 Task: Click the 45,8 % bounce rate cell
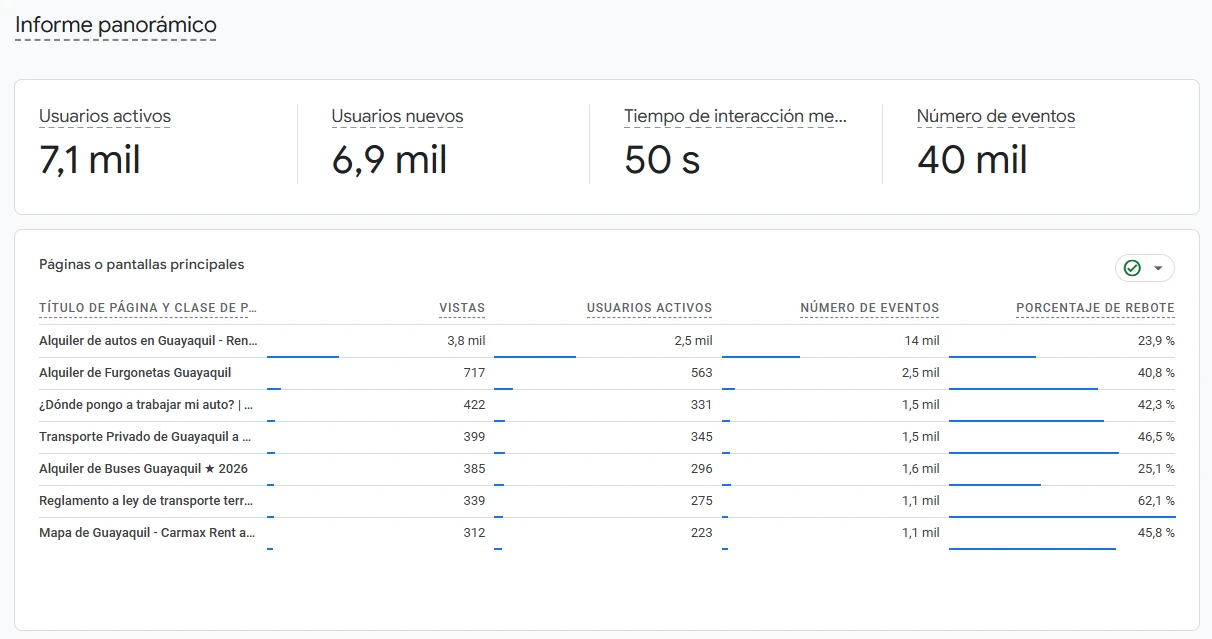click(x=1156, y=533)
